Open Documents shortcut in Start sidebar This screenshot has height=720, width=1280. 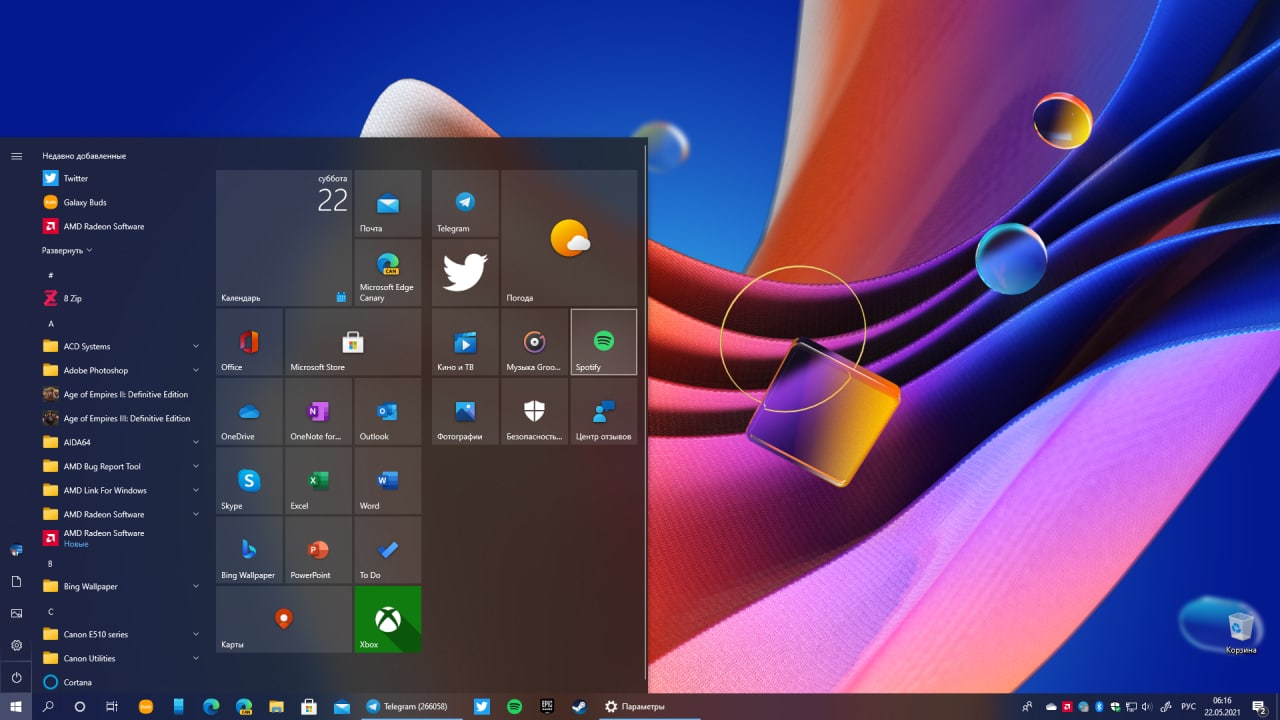click(x=16, y=581)
